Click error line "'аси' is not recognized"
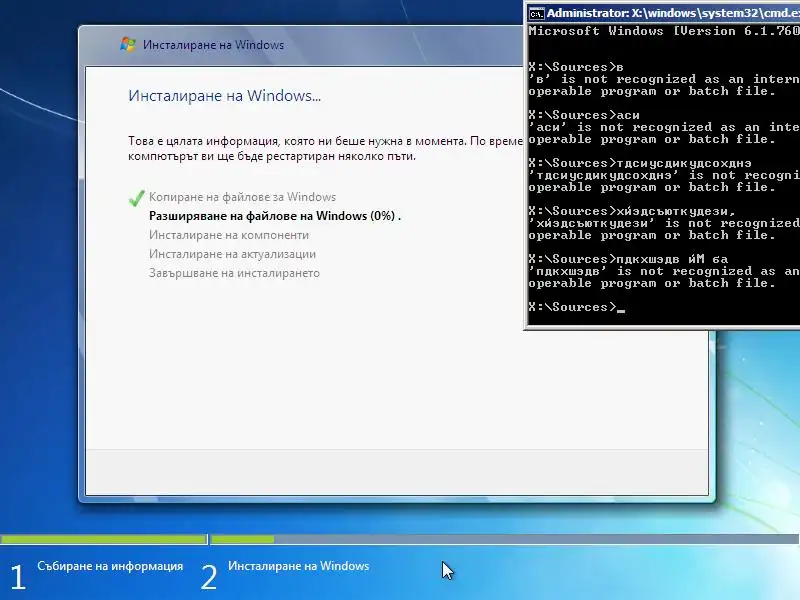 (x=664, y=127)
